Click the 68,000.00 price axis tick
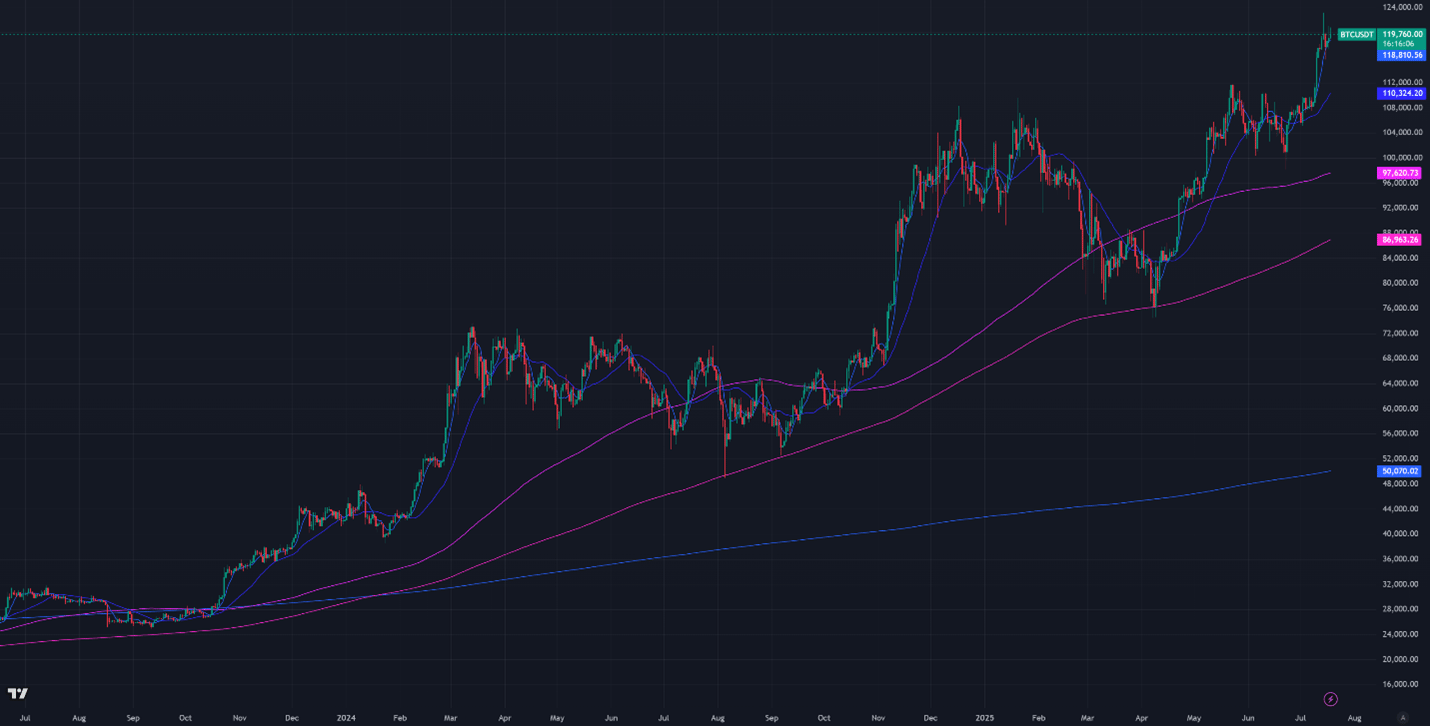Viewport: 1430px width, 726px height. (x=1400, y=358)
